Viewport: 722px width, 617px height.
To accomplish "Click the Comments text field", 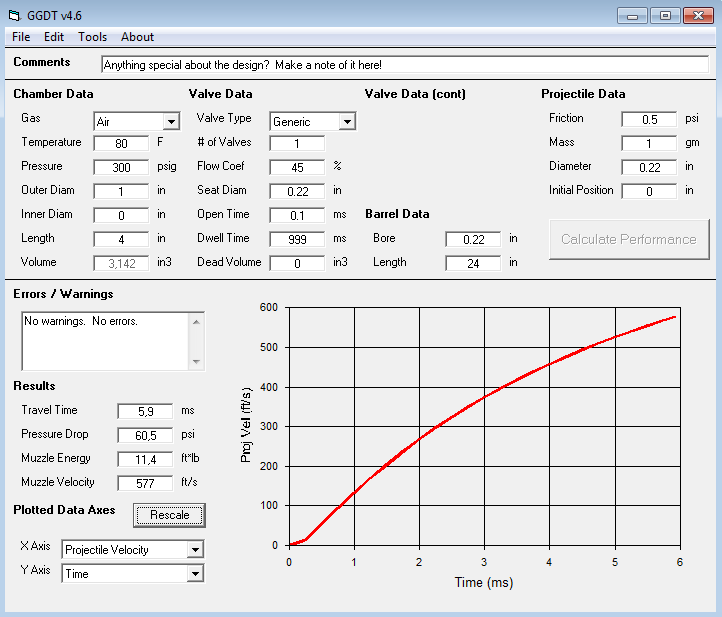I will (404, 64).
